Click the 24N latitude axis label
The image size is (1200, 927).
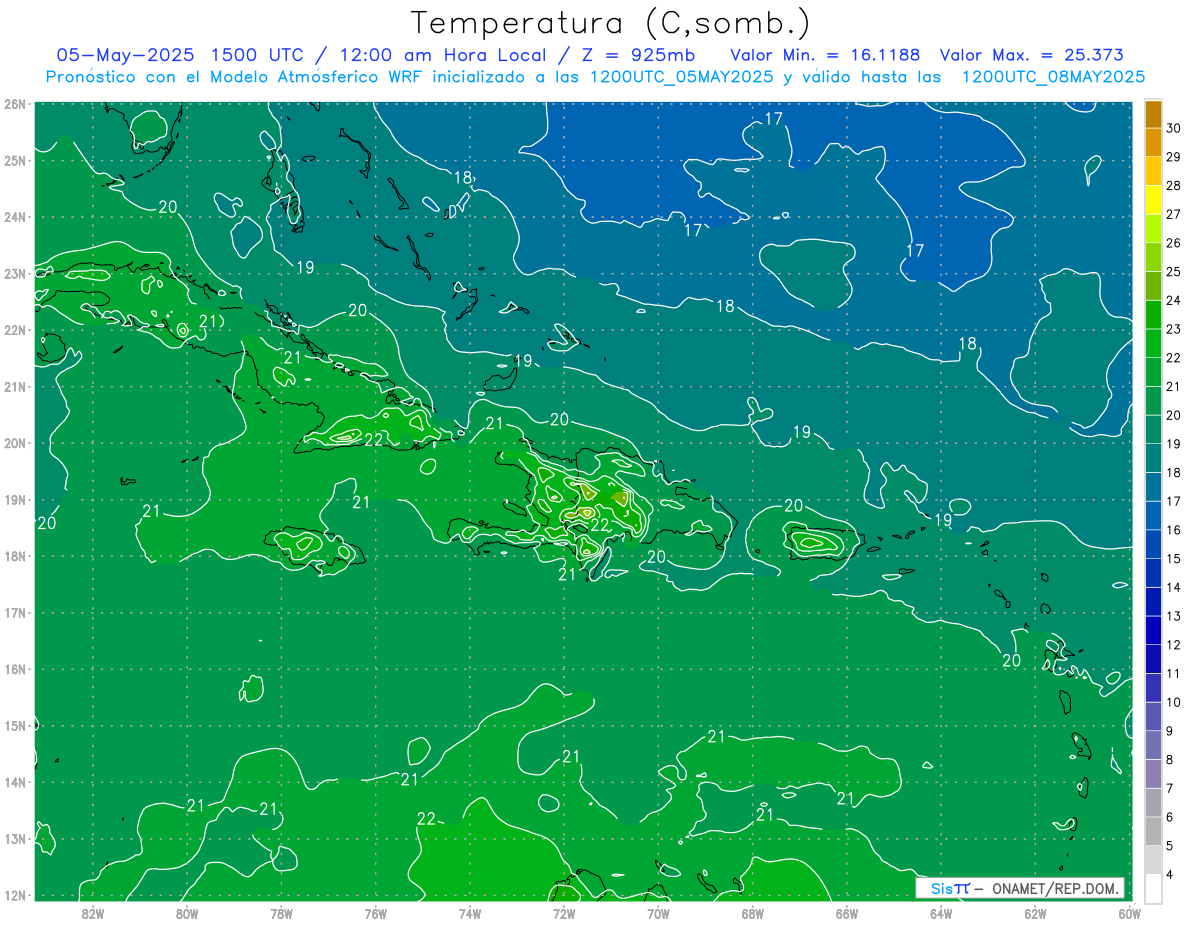coord(14,216)
